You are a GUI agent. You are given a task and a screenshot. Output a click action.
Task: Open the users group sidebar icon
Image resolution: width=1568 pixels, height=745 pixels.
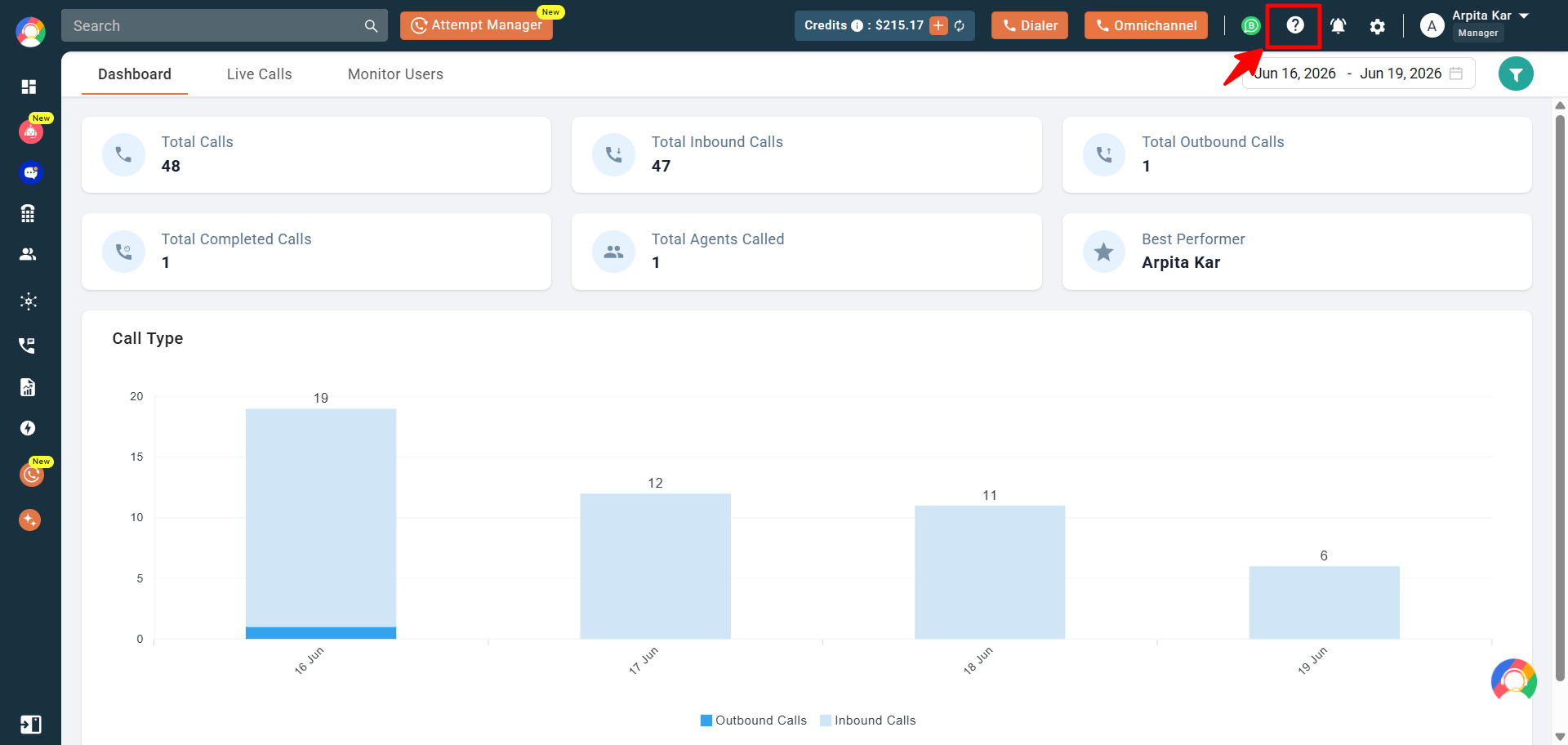(29, 254)
